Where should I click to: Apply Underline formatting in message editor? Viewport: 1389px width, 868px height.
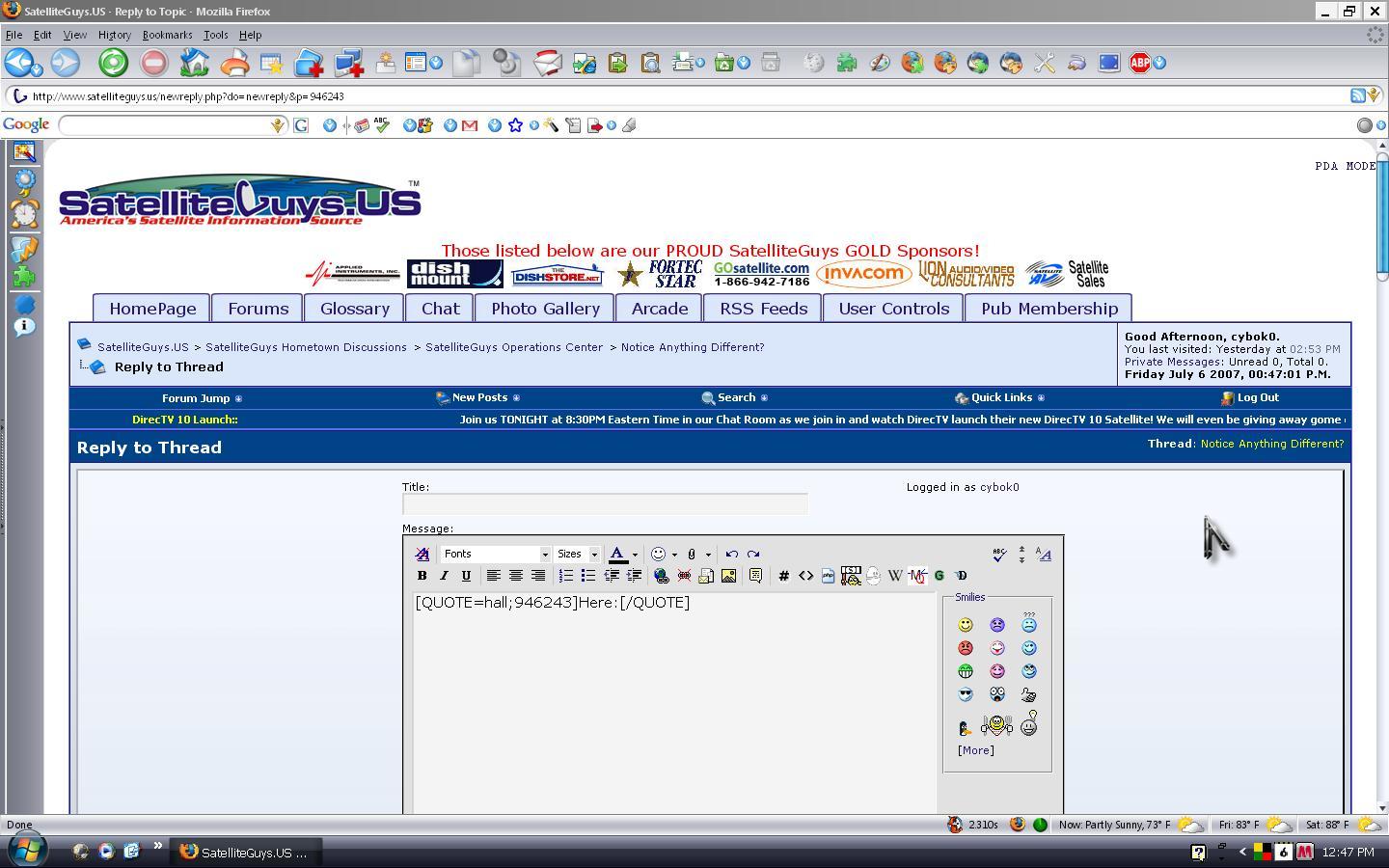point(466,576)
